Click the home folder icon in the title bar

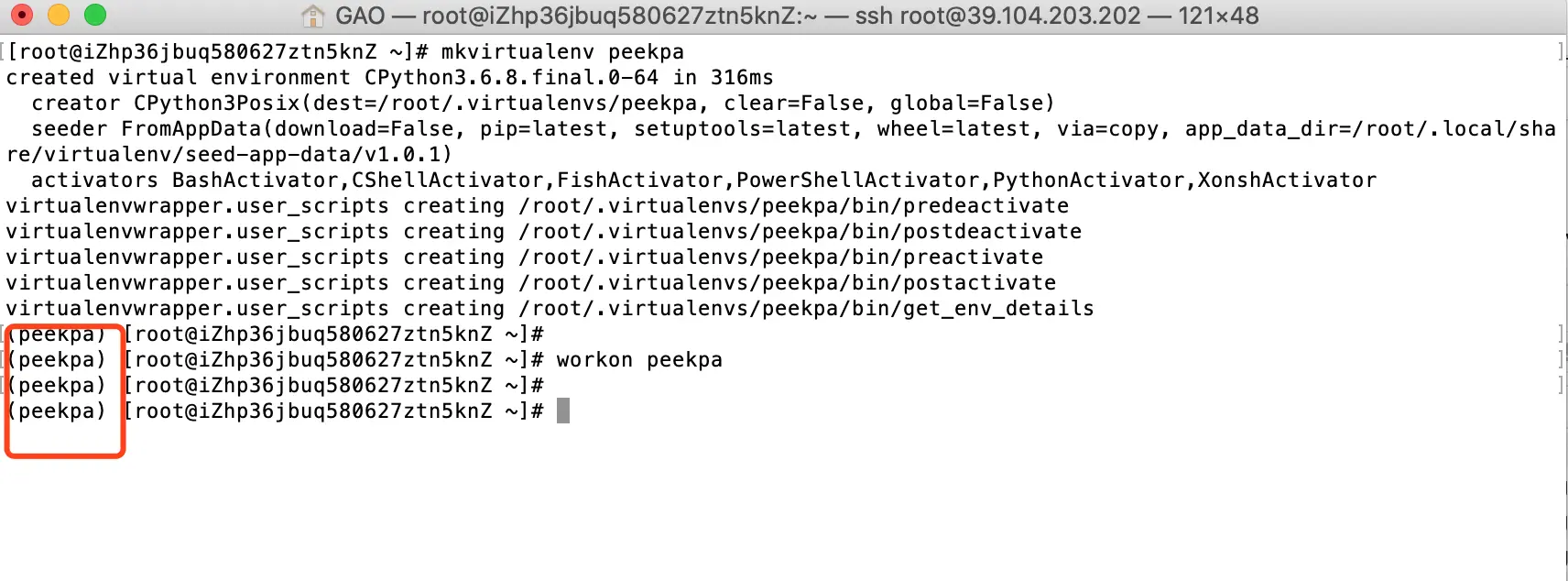coord(313,16)
